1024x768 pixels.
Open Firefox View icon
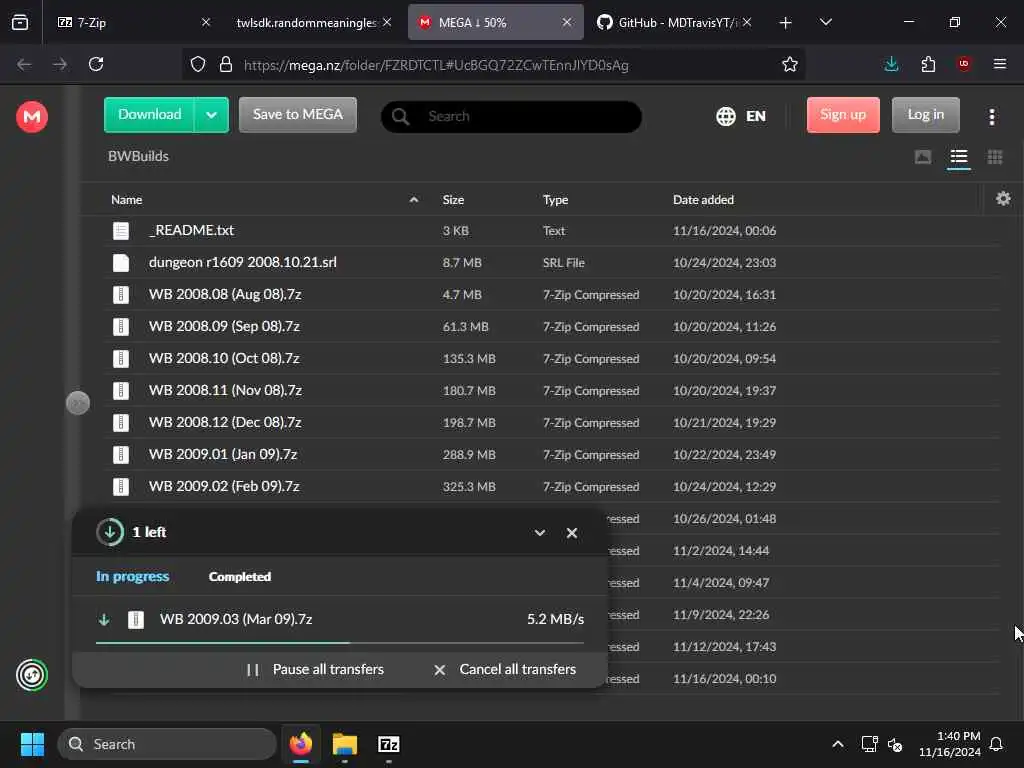point(20,22)
